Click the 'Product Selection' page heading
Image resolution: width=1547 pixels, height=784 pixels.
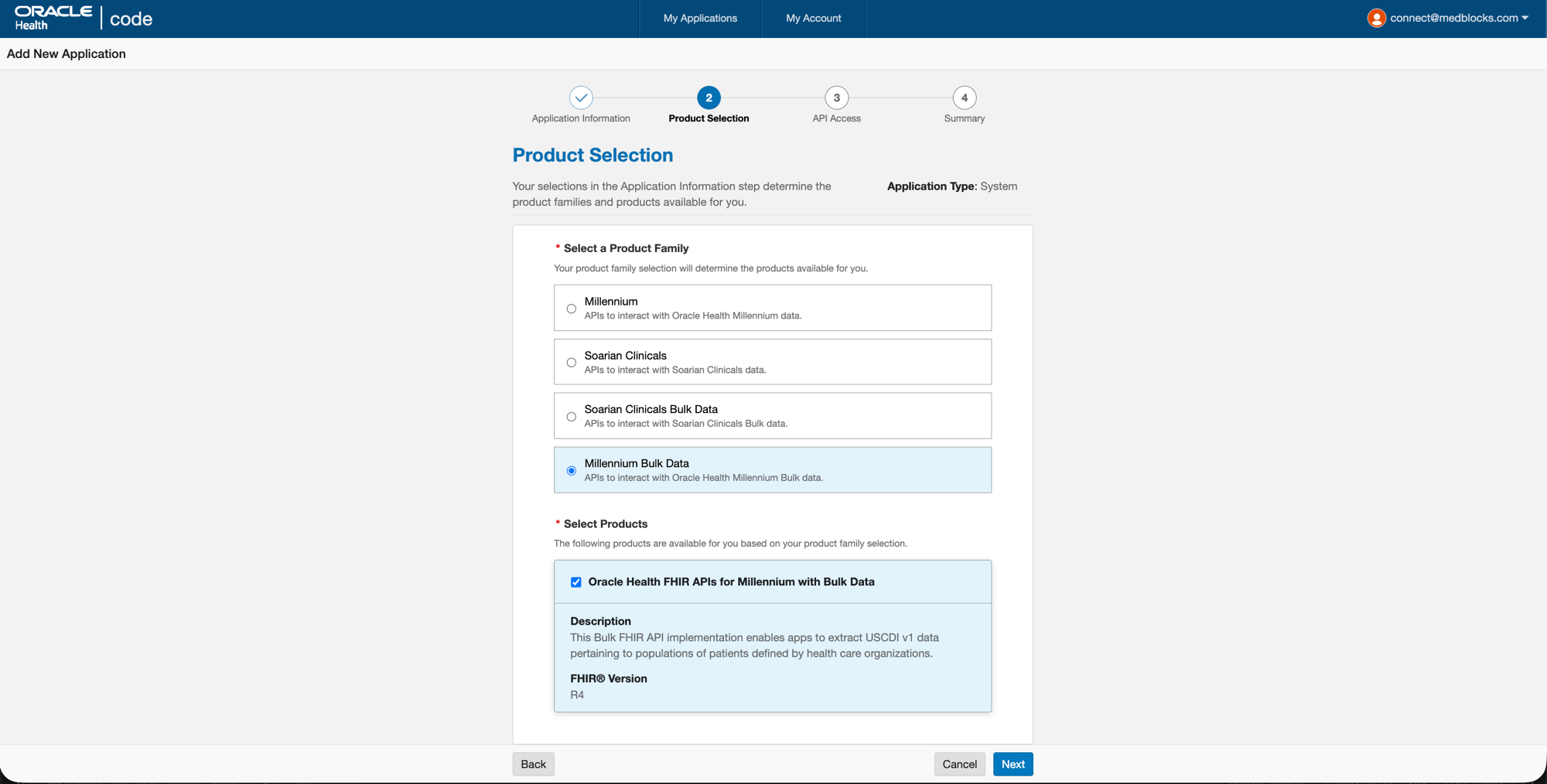pos(593,155)
